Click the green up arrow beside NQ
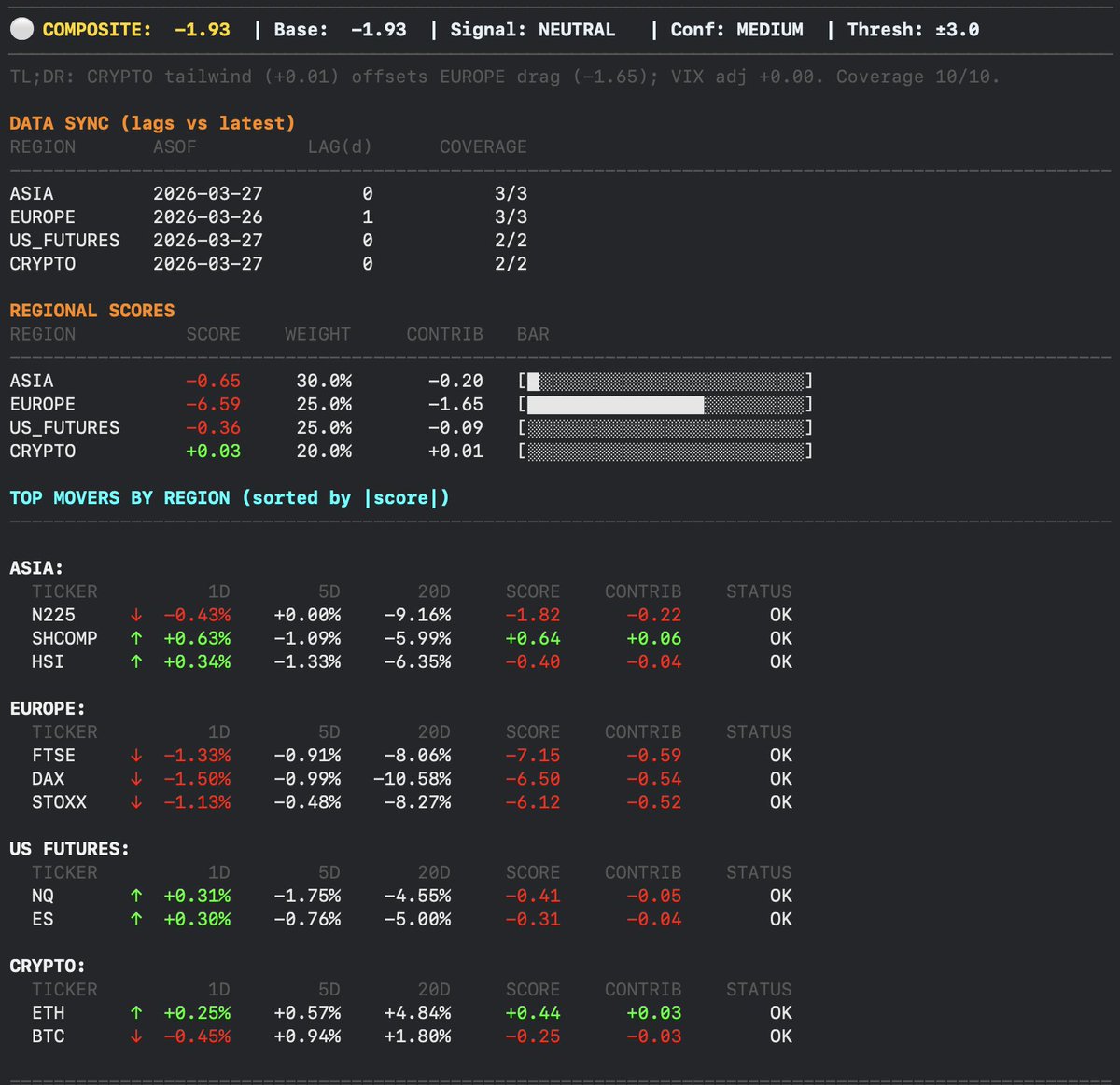This screenshot has width=1120, height=1085. coord(136,896)
